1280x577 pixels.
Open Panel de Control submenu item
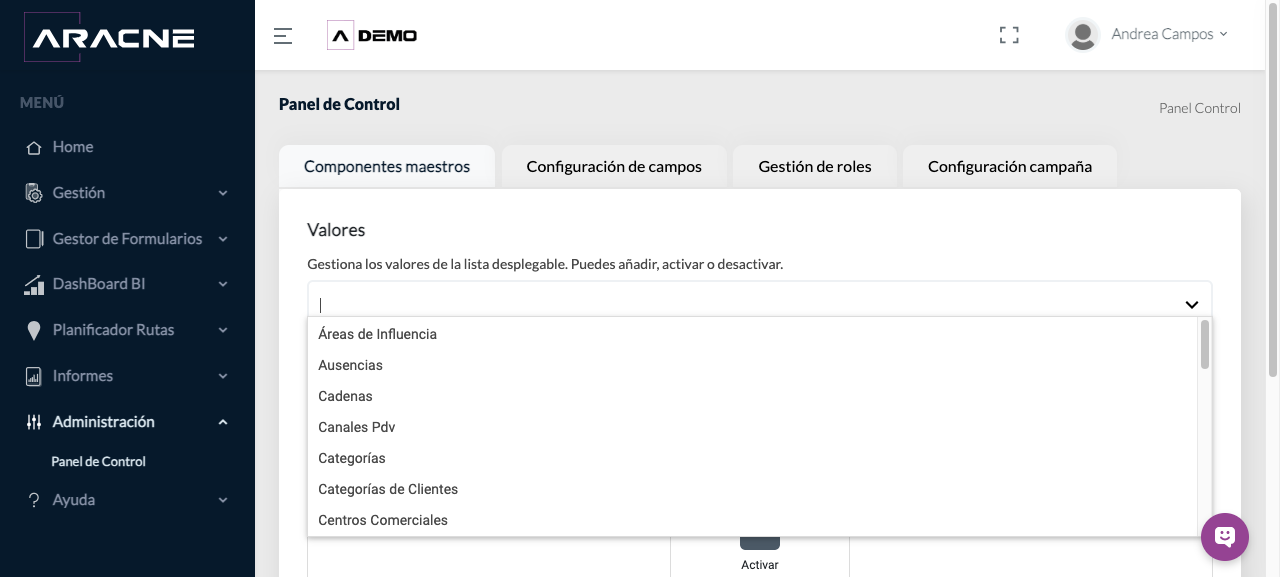[x=99, y=462]
